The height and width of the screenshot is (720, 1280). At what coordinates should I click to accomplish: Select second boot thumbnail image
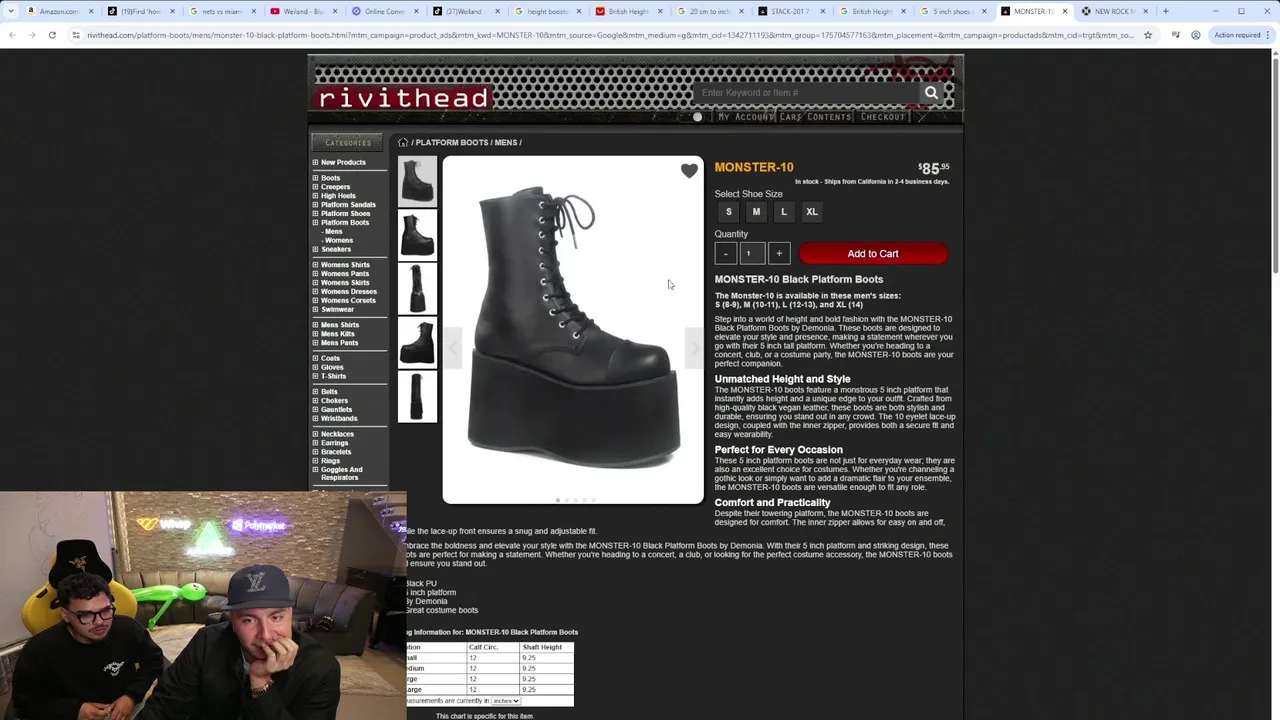click(x=417, y=235)
